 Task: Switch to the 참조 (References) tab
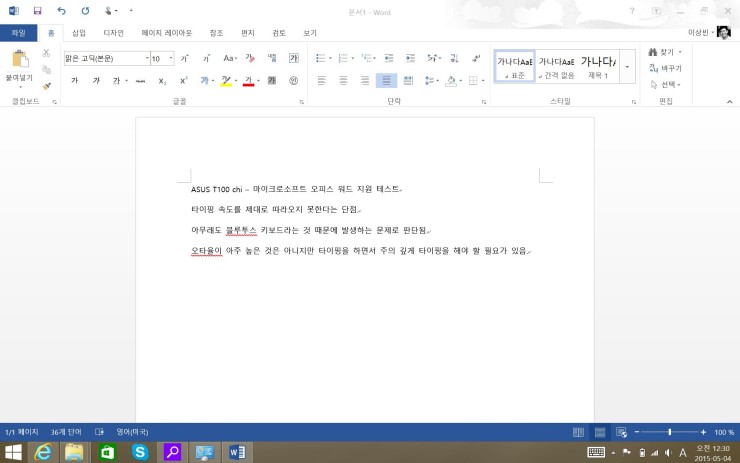pos(216,33)
